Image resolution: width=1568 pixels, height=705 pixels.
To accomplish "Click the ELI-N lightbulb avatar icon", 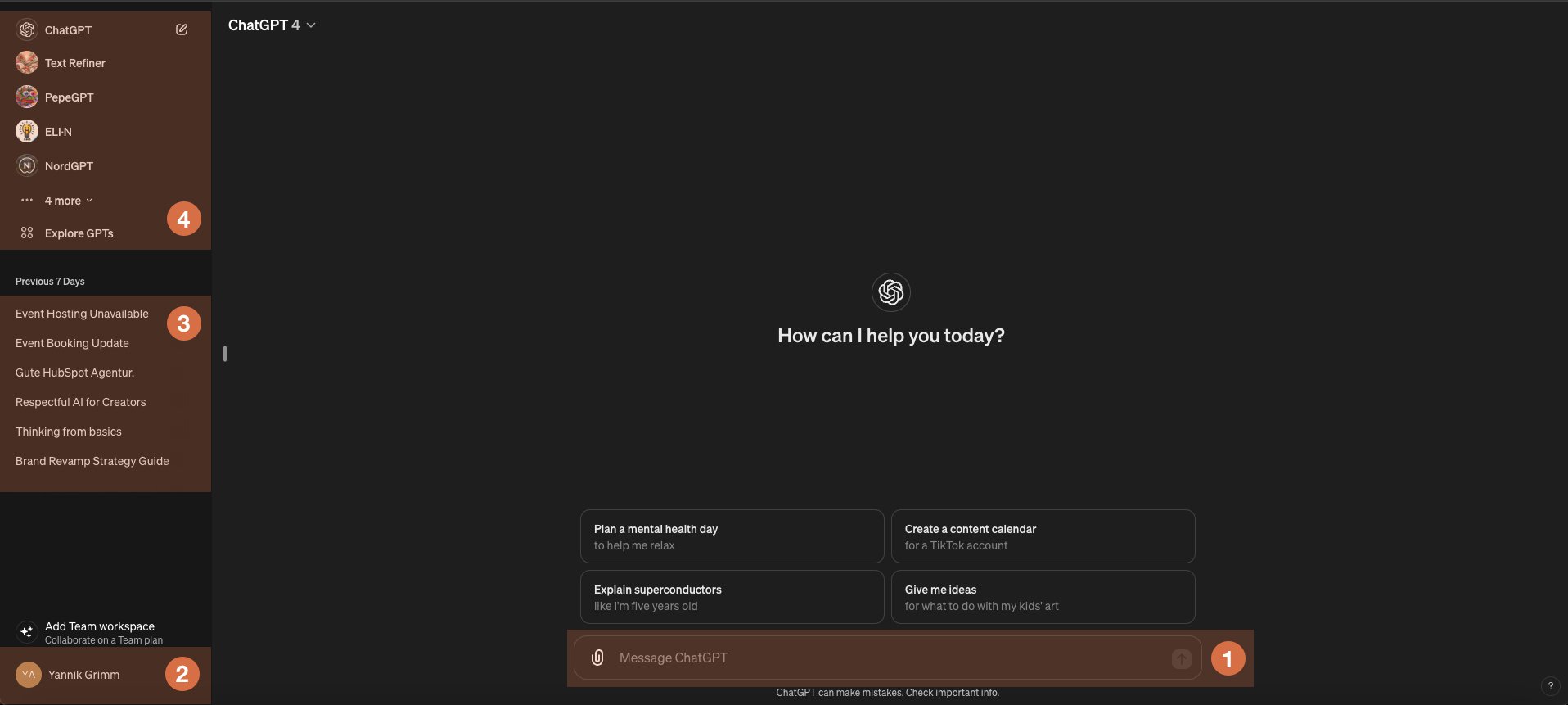I will [27, 132].
